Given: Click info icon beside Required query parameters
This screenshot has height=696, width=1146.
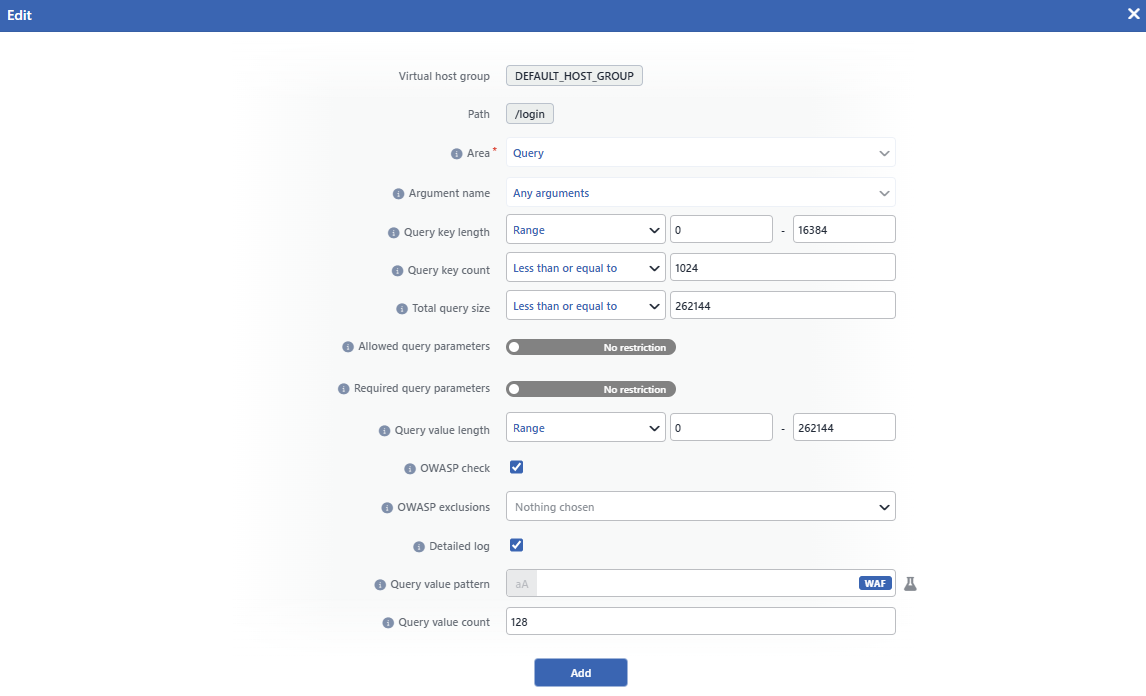Looking at the screenshot, I should tap(344, 389).
